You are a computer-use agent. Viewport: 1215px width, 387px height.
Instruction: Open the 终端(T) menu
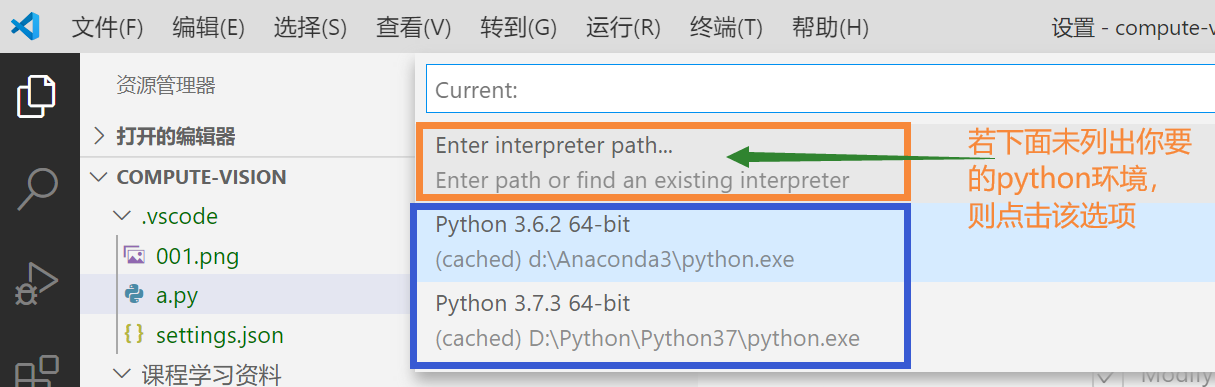pos(726,28)
